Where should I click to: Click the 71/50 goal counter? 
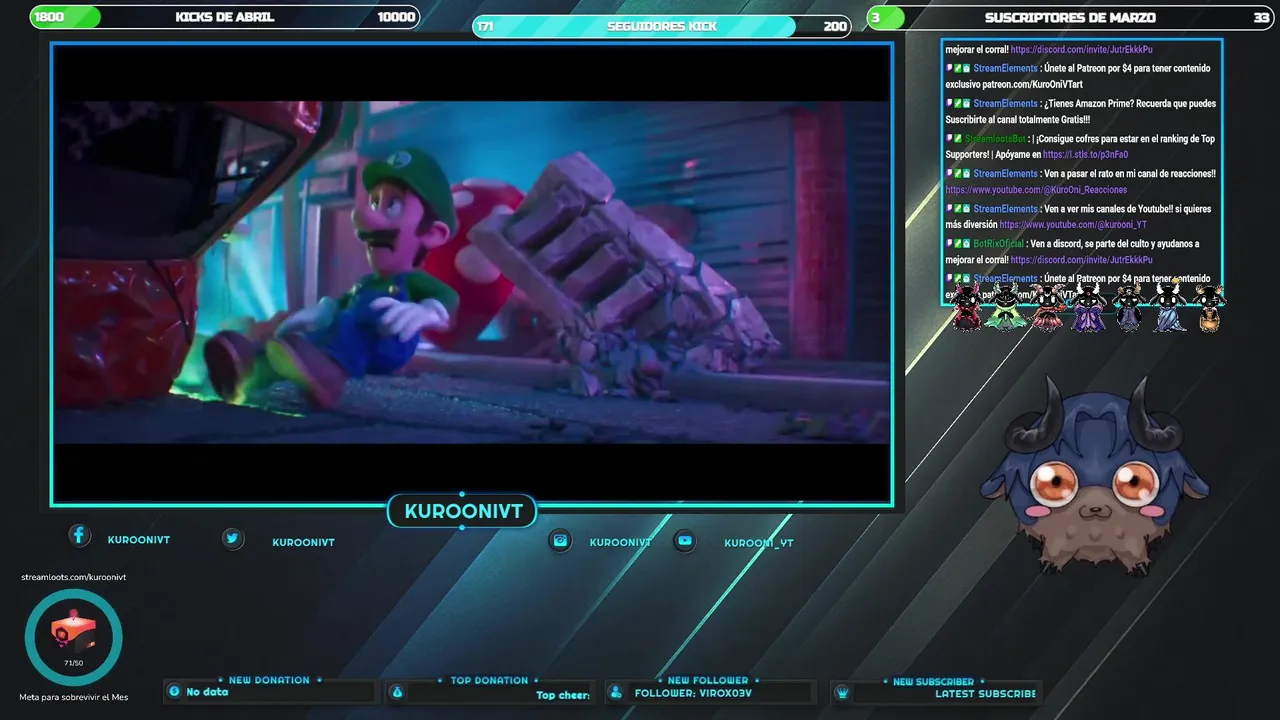pos(73,663)
